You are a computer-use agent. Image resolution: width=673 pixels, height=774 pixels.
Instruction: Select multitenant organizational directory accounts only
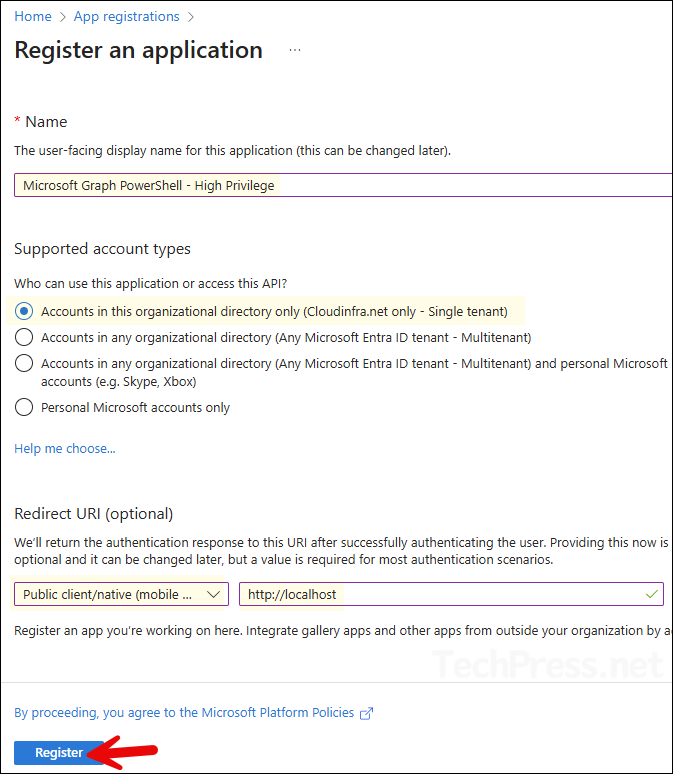[x=23, y=337]
